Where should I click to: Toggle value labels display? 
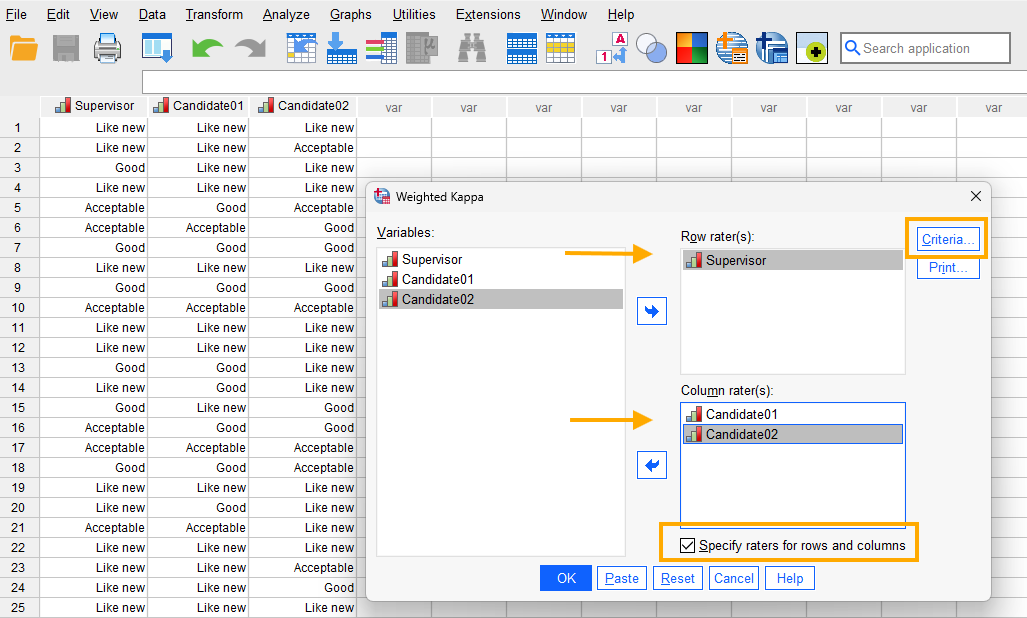tap(613, 47)
